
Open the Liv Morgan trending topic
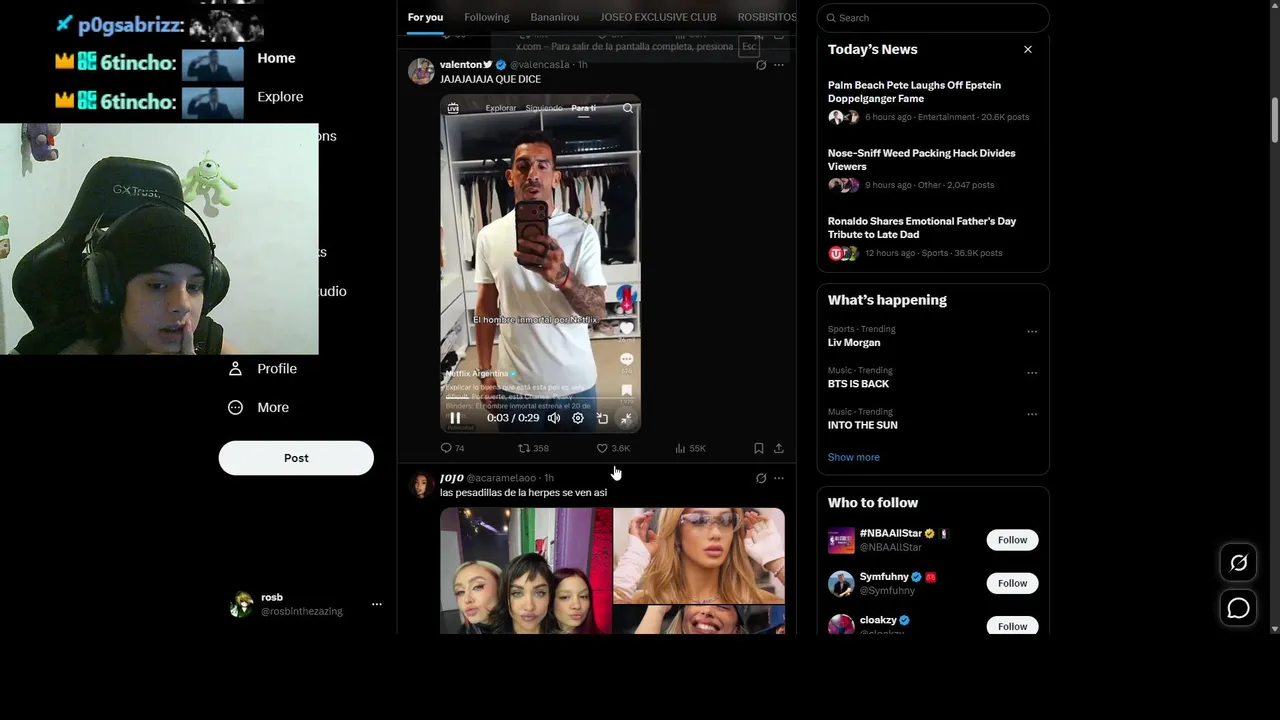(x=854, y=343)
